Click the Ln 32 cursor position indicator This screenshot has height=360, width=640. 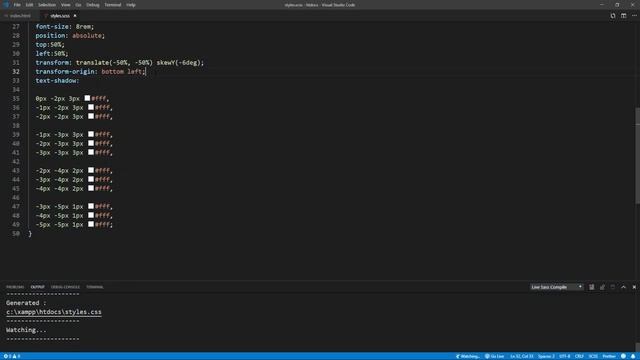pyautogui.click(x=522, y=356)
